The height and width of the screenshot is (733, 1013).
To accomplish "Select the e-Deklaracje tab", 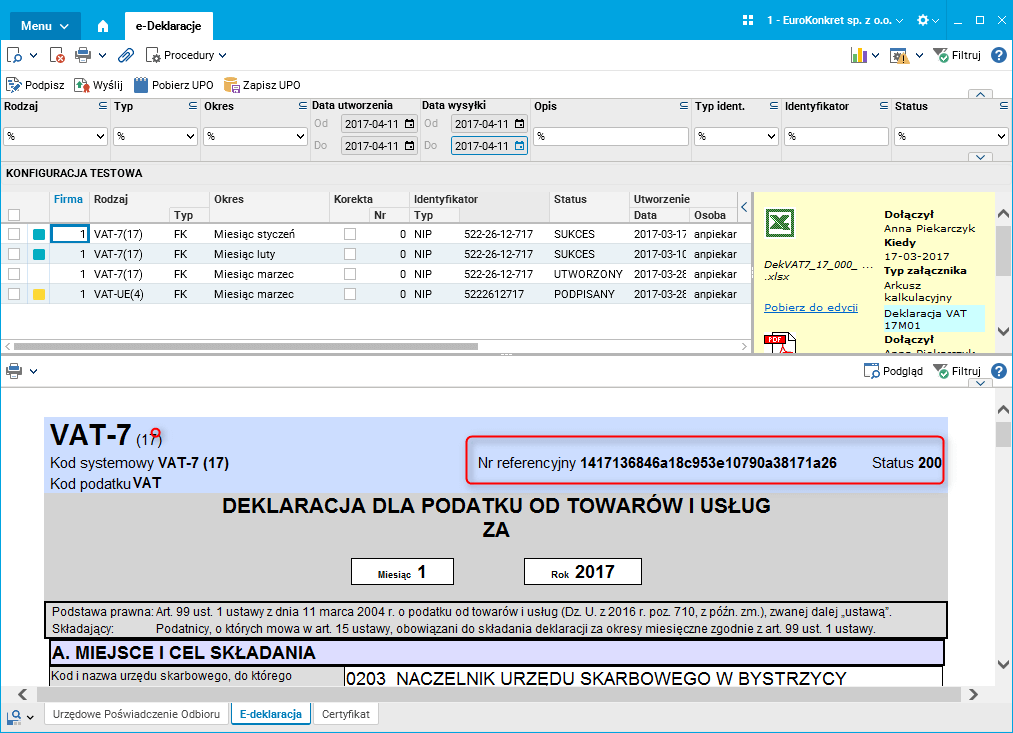I will 168,26.
